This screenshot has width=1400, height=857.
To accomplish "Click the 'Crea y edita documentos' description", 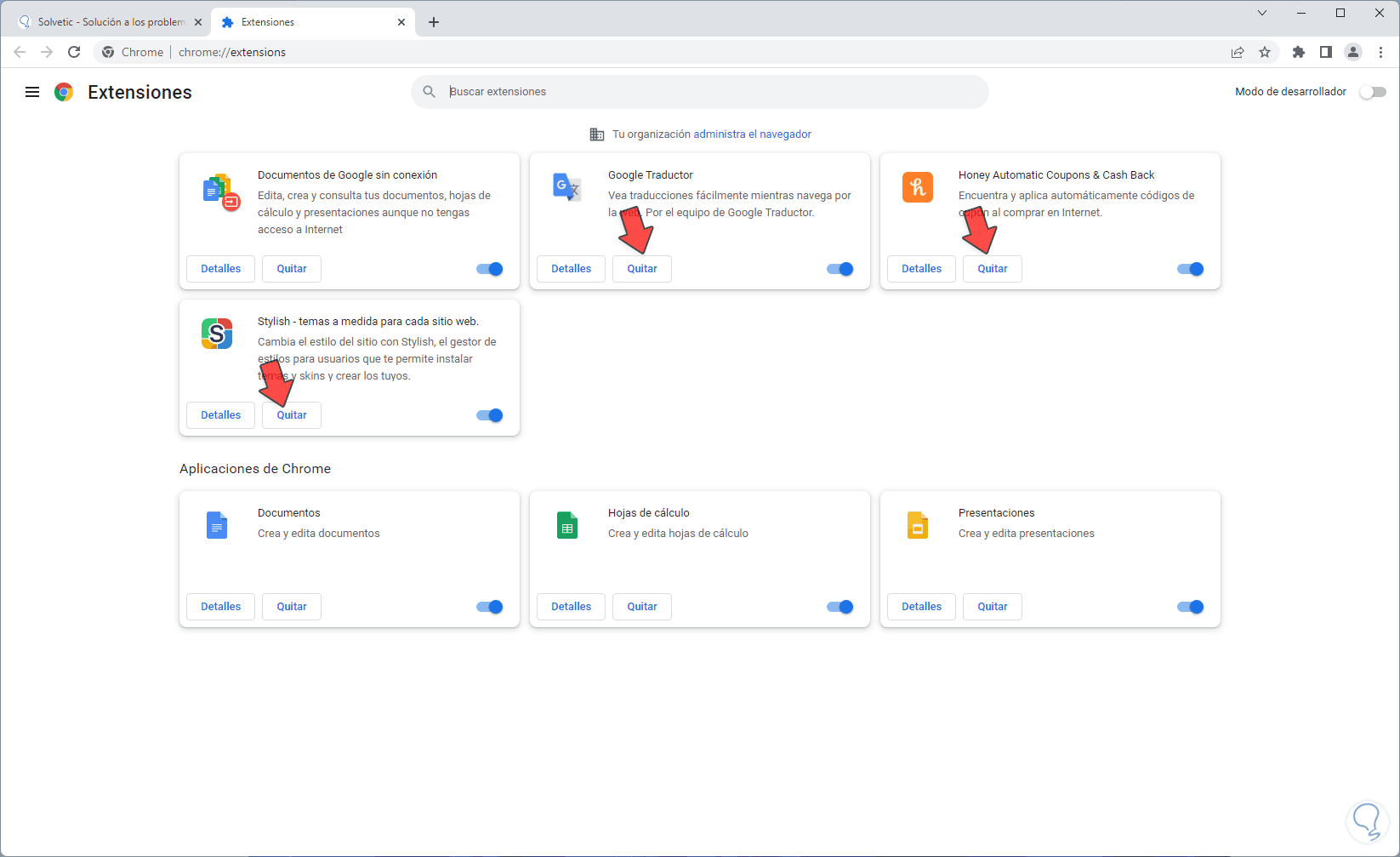I will [x=319, y=534].
